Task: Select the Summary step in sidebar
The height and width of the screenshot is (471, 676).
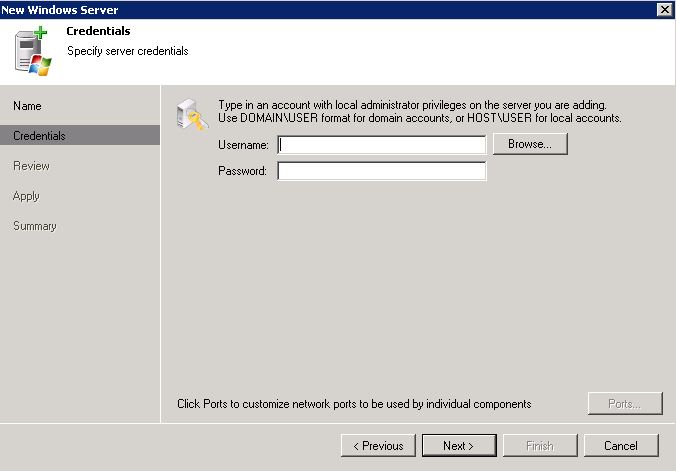Action: [x=34, y=226]
